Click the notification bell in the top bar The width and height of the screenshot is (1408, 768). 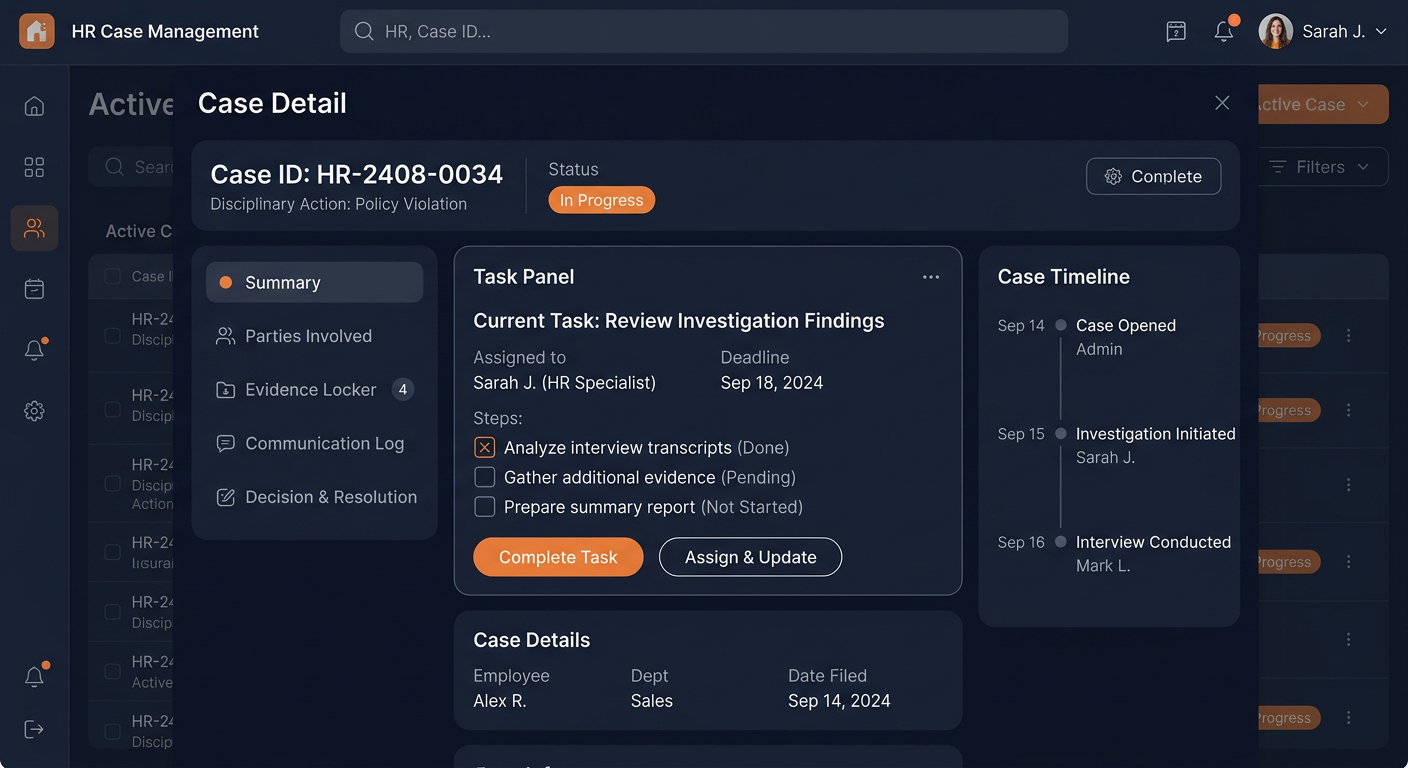[x=1224, y=31]
